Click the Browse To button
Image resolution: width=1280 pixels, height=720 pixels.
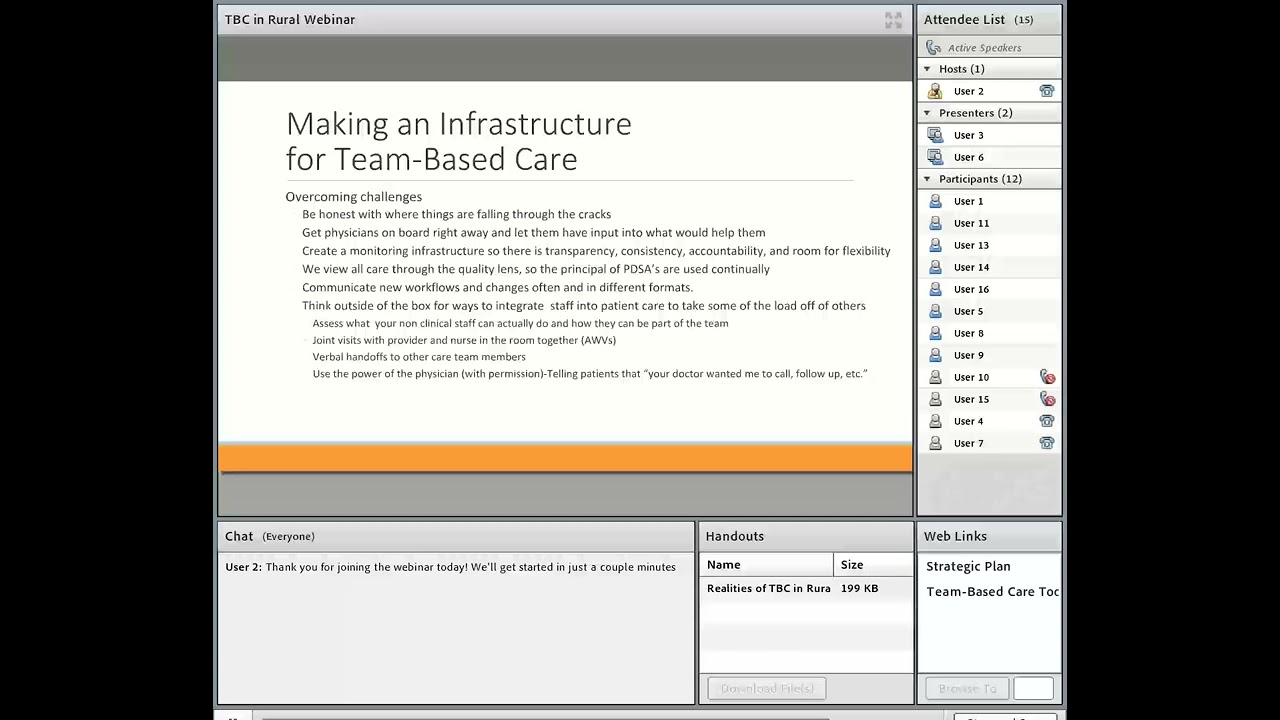(967, 688)
